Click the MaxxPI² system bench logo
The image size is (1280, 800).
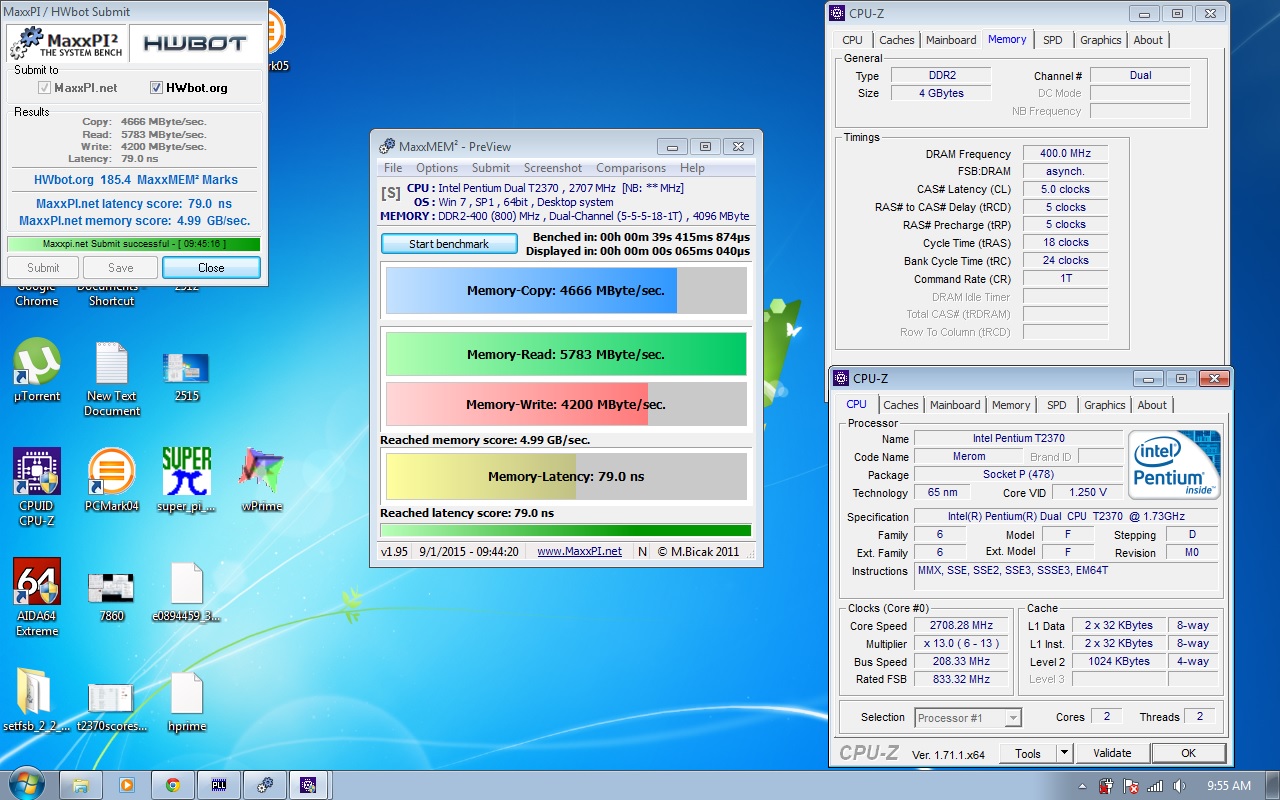tap(67, 43)
